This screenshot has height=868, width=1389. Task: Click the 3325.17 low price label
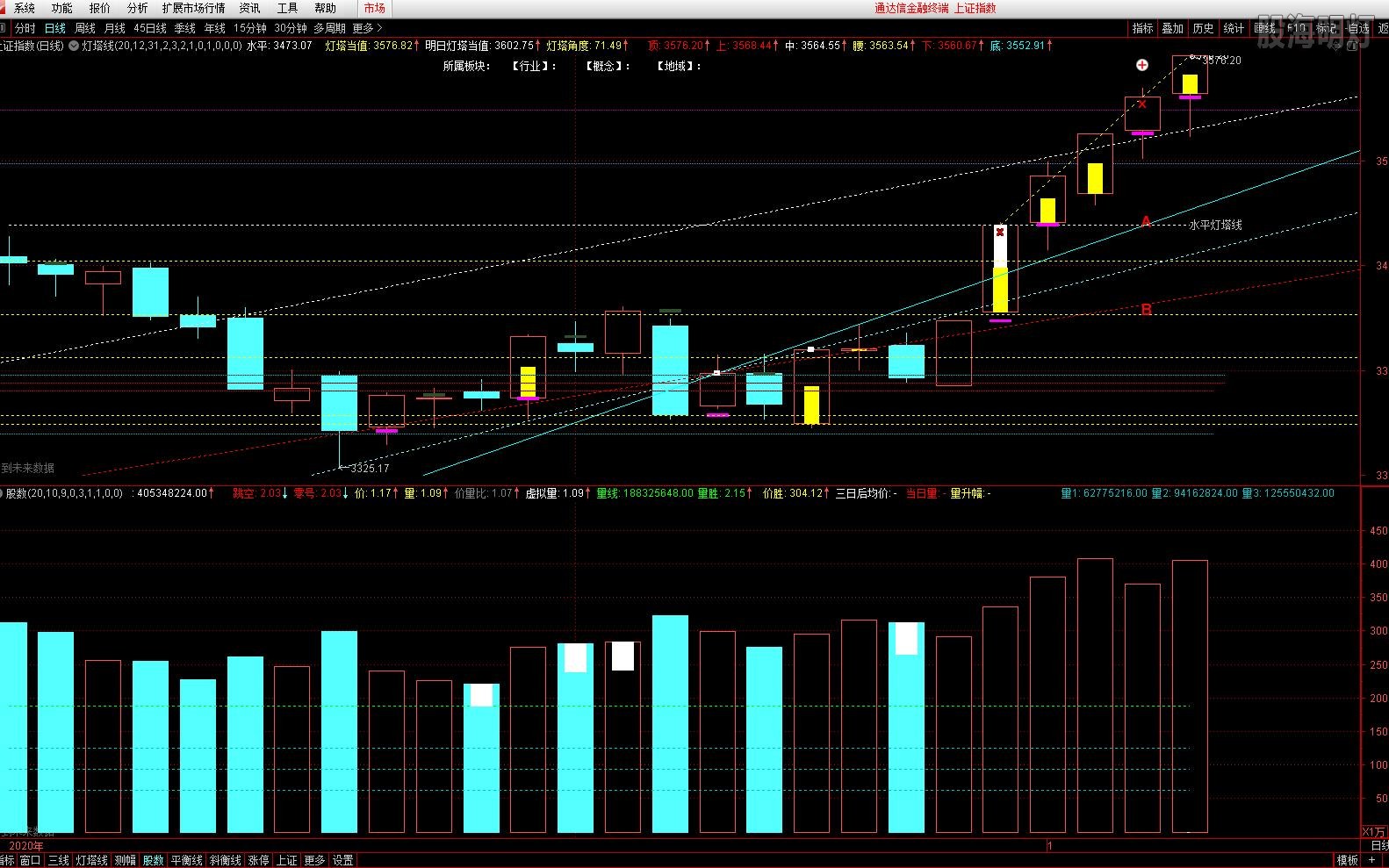tap(370, 468)
